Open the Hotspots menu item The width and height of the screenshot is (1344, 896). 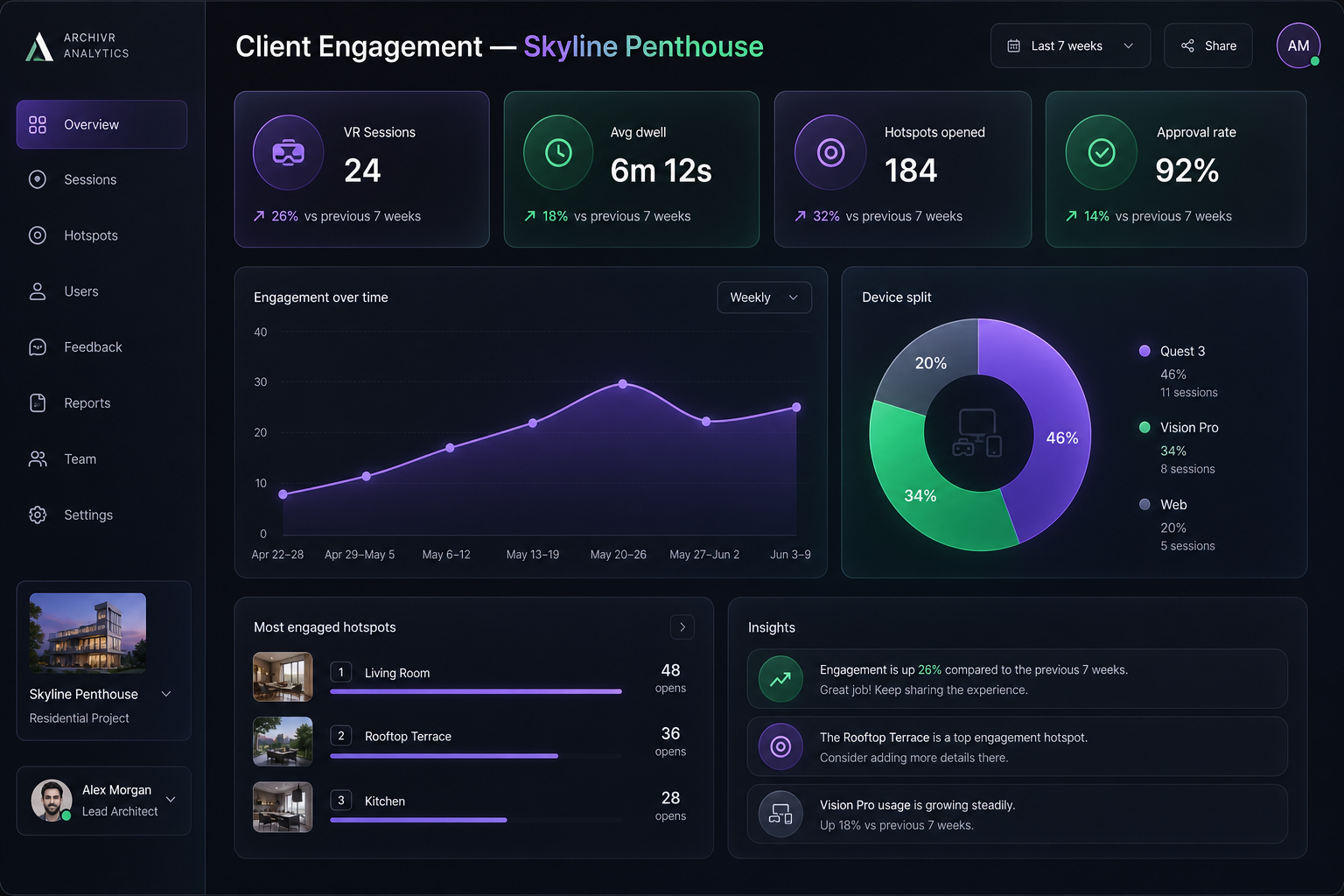click(x=101, y=235)
